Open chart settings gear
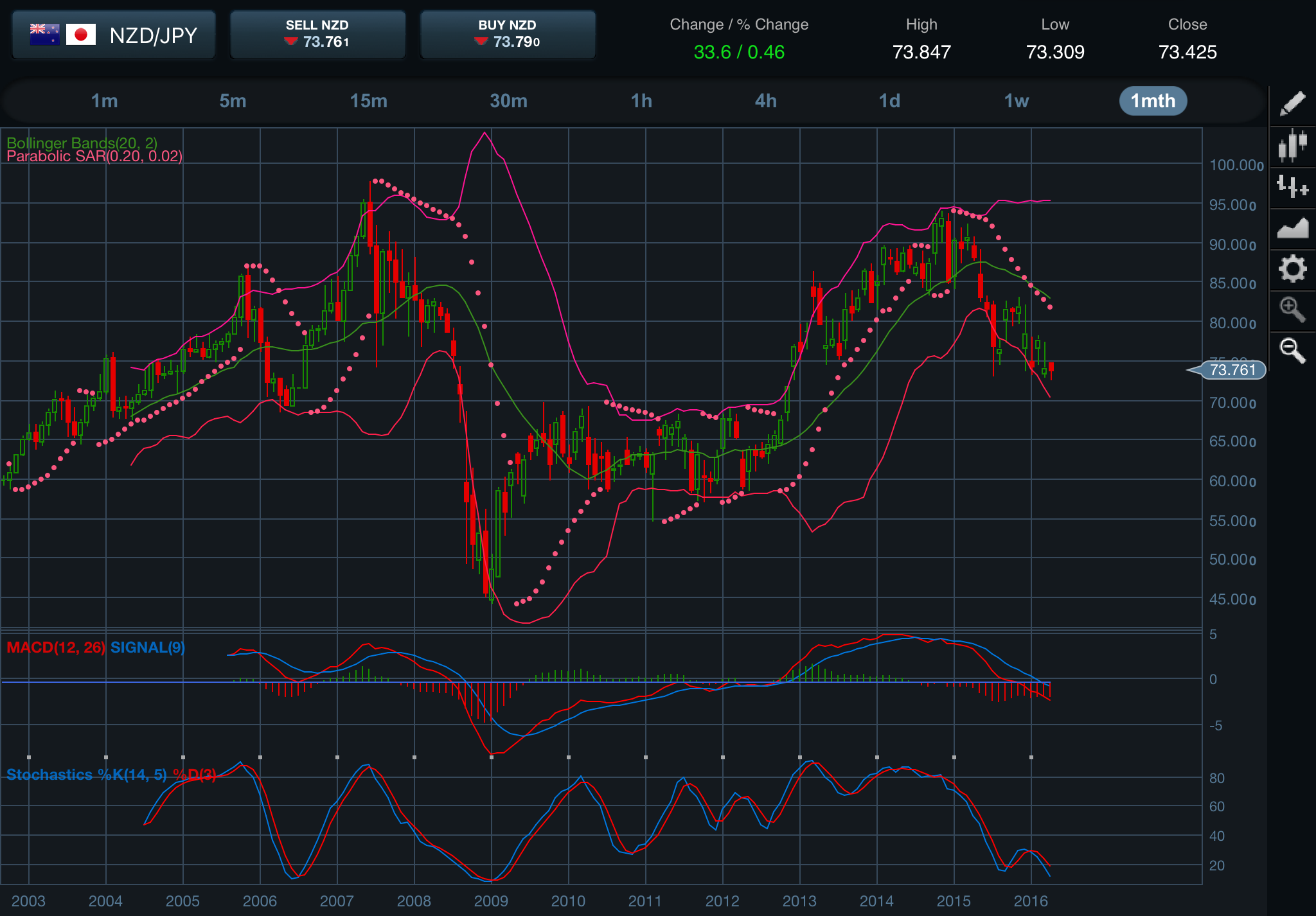This screenshot has width=1316, height=916. [x=1292, y=269]
